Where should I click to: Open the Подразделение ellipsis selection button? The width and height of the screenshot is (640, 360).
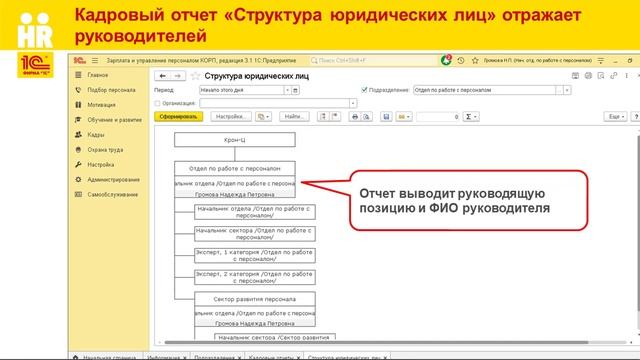560,90
